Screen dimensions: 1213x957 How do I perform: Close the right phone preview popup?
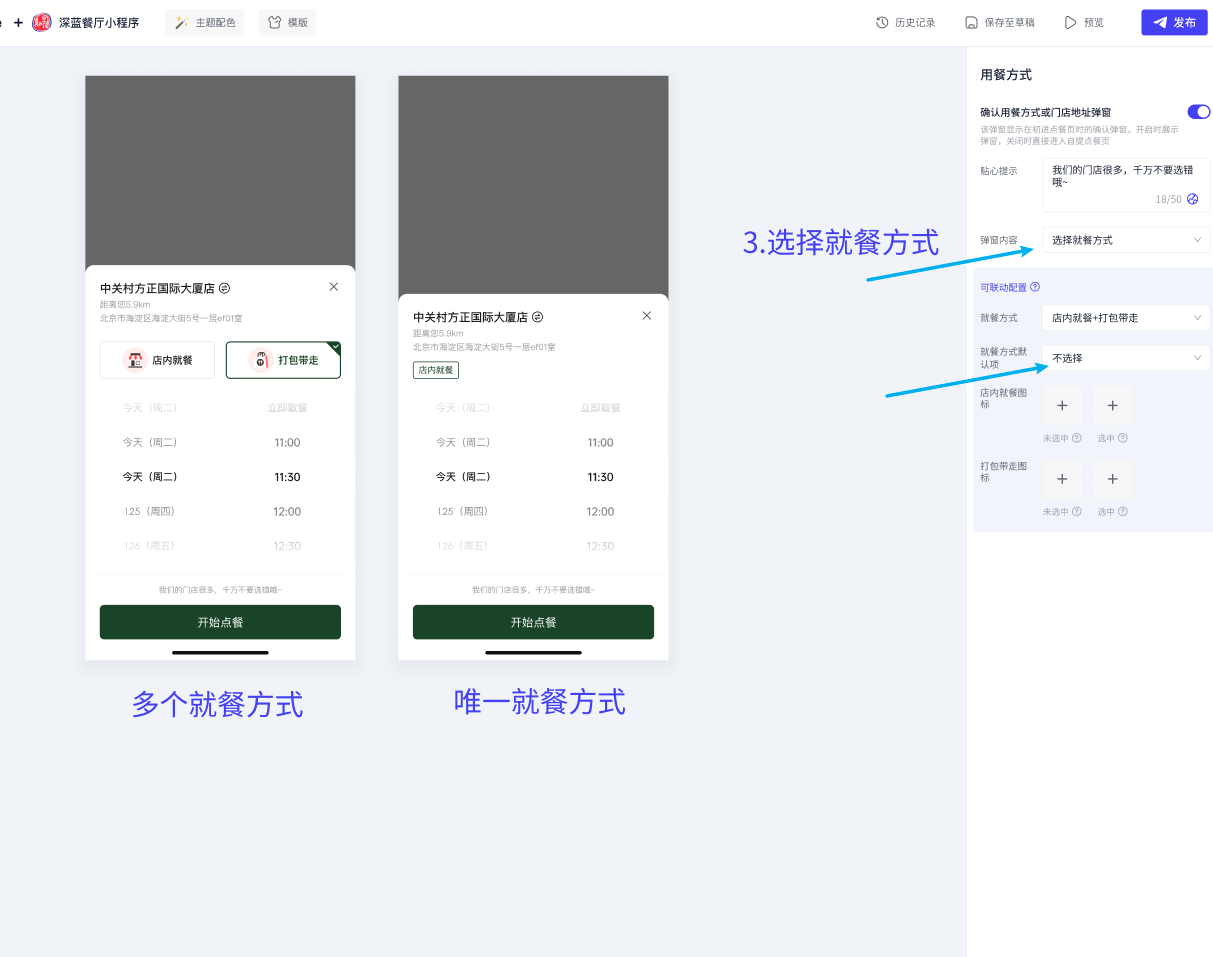(647, 316)
